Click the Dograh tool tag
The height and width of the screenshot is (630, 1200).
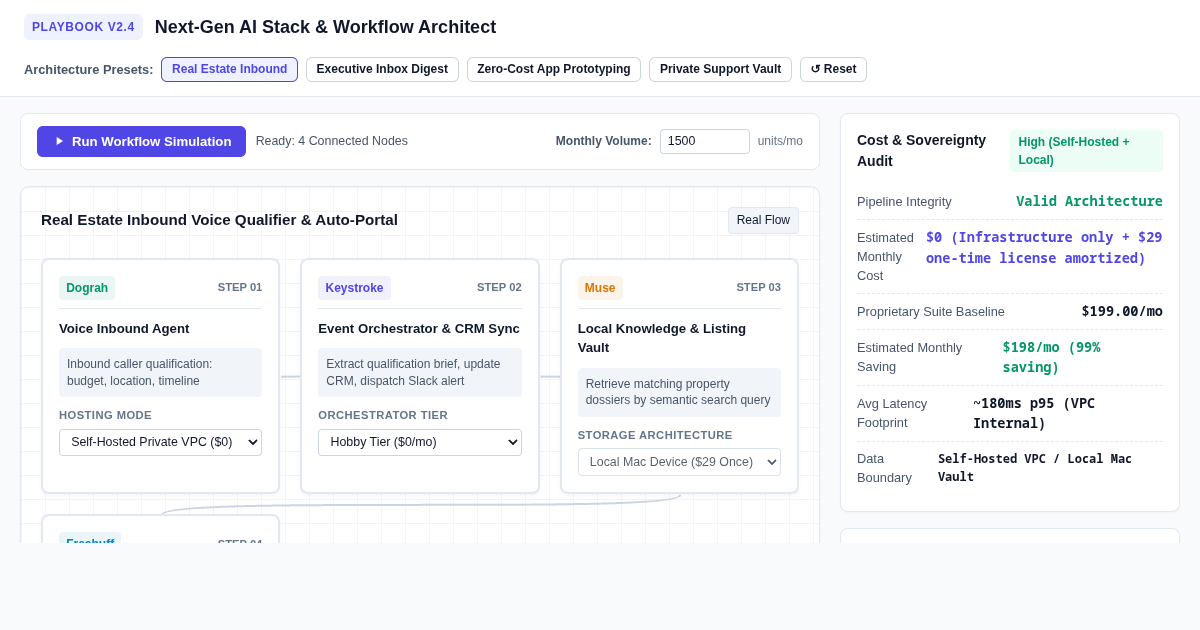coord(87,288)
